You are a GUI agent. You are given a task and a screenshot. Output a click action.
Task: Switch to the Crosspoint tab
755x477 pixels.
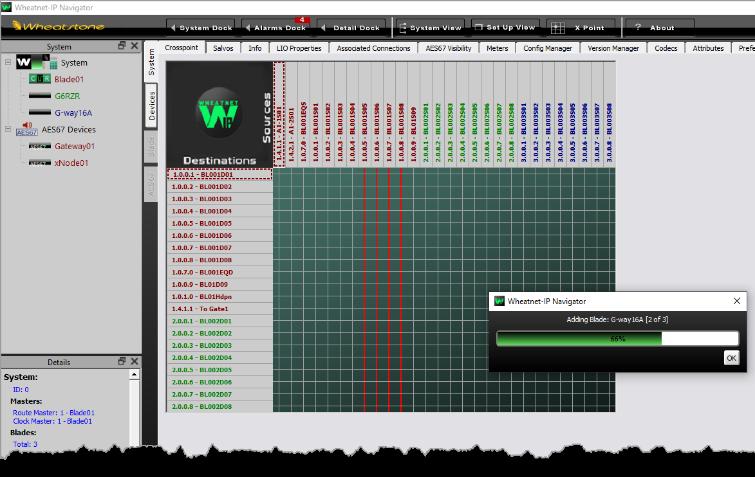[x=182, y=48]
